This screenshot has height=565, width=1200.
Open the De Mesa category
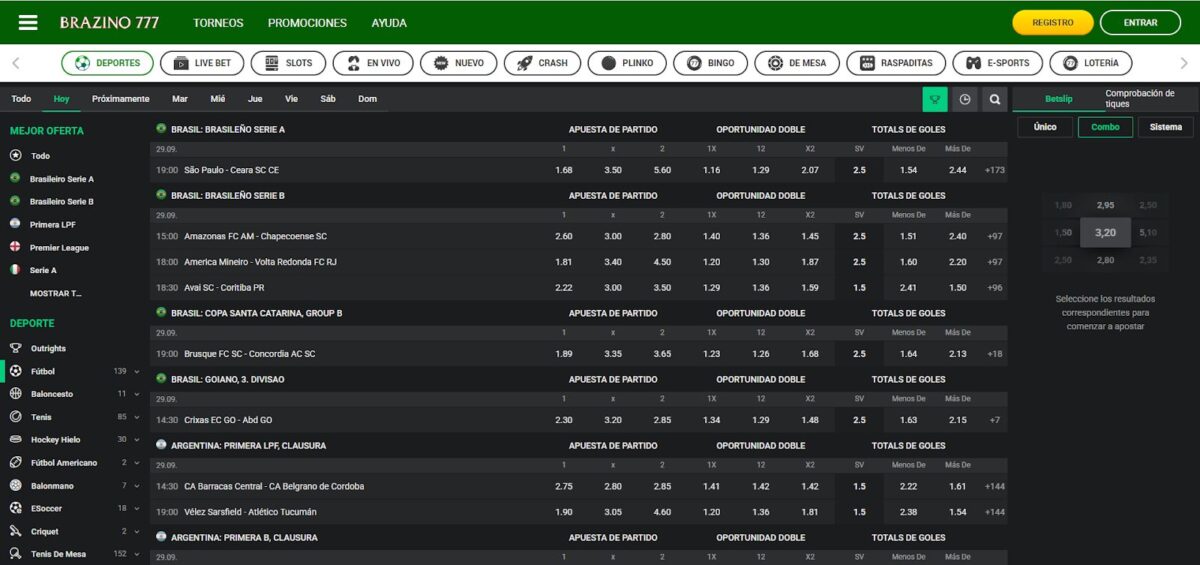(x=796, y=63)
